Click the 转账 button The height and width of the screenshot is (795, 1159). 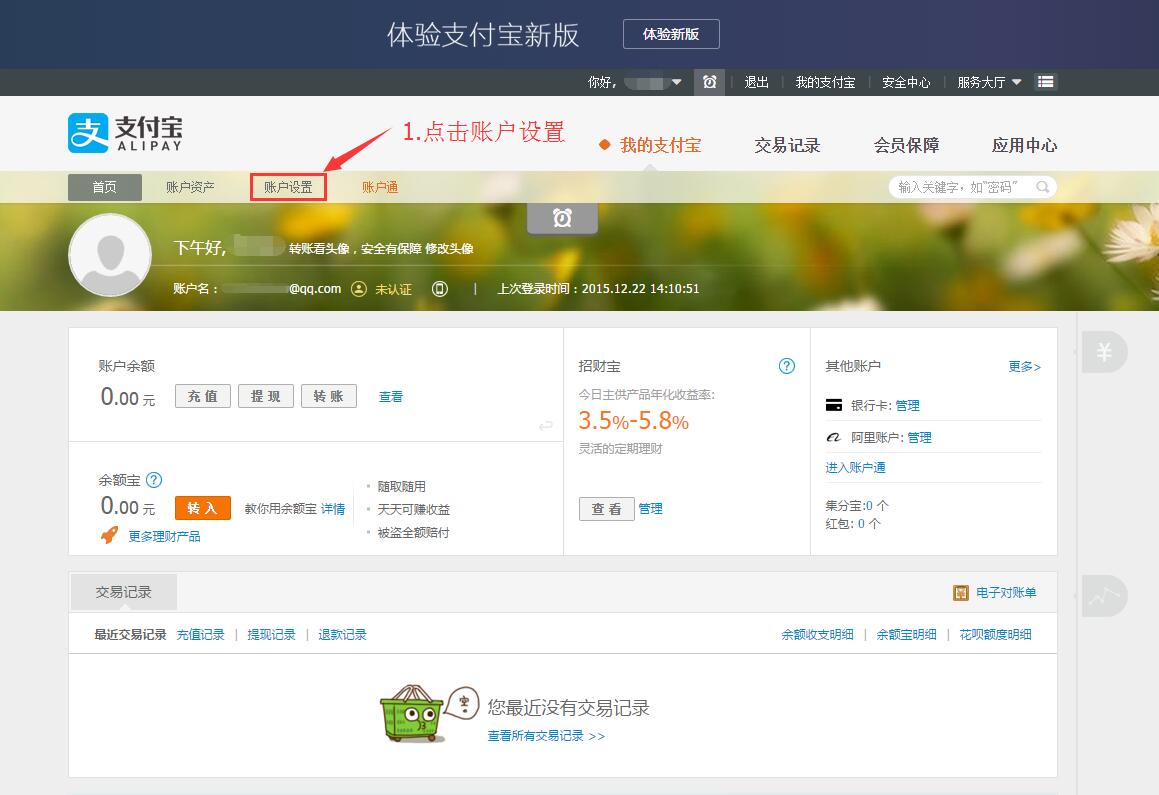(328, 396)
